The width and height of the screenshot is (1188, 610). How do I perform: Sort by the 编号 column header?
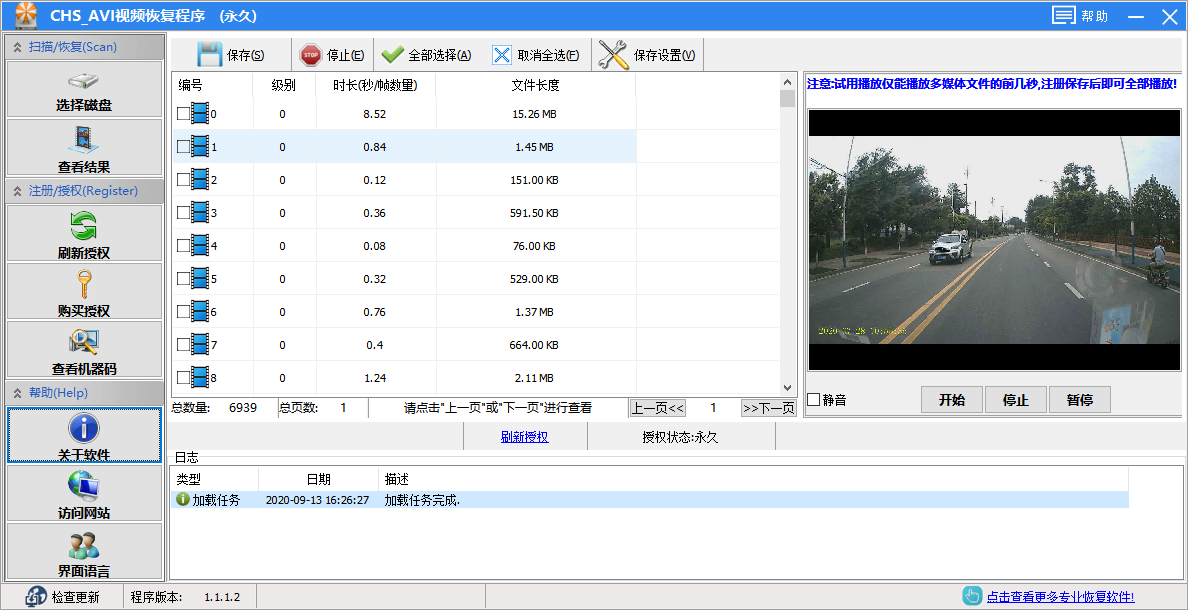(x=212, y=86)
